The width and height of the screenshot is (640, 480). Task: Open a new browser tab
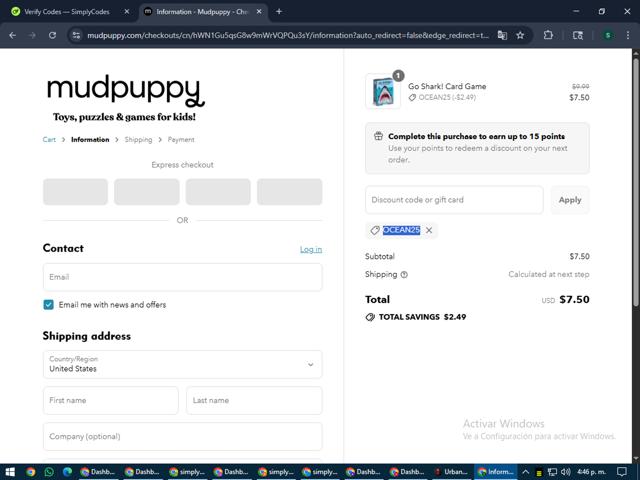coord(279,12)
